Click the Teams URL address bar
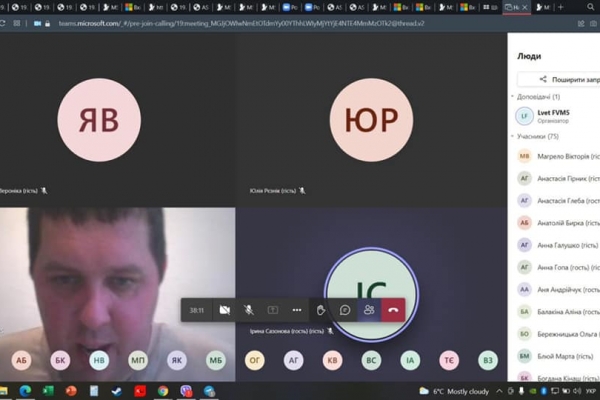 (x=241, y=23)
